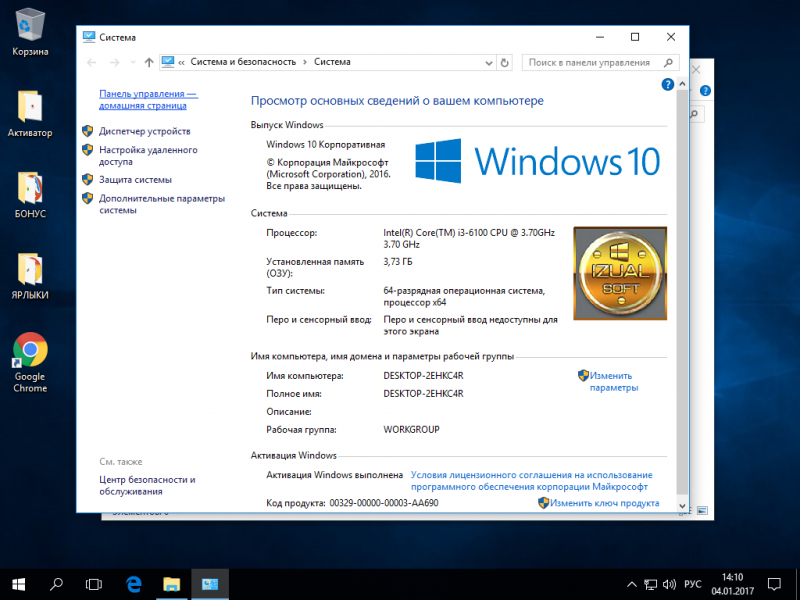
Task: Click the Windows Start button
Action: pos(18,584)
